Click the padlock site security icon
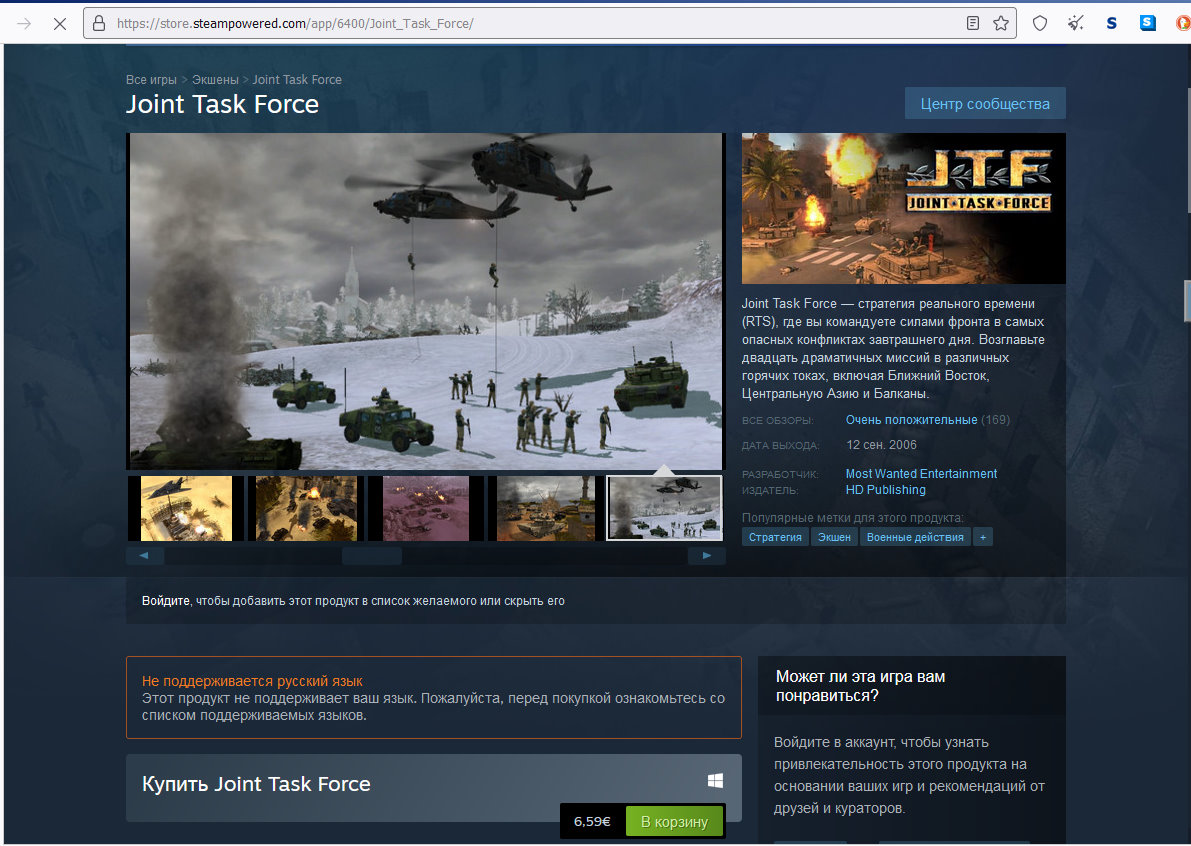Image resolution: width=1191 pixels, height=846 pixels. click(x=99, y=24)
